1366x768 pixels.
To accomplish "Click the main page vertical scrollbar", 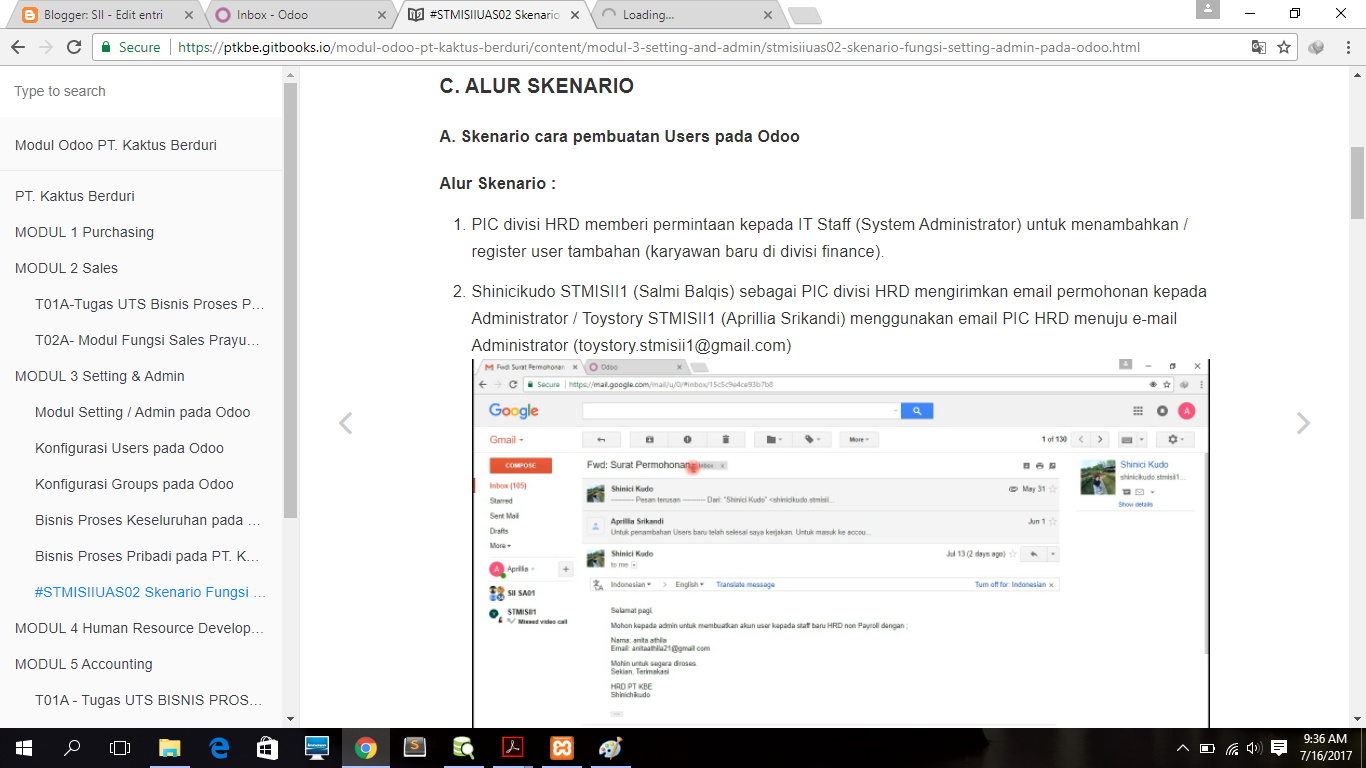I will (x=1357, y=183).
